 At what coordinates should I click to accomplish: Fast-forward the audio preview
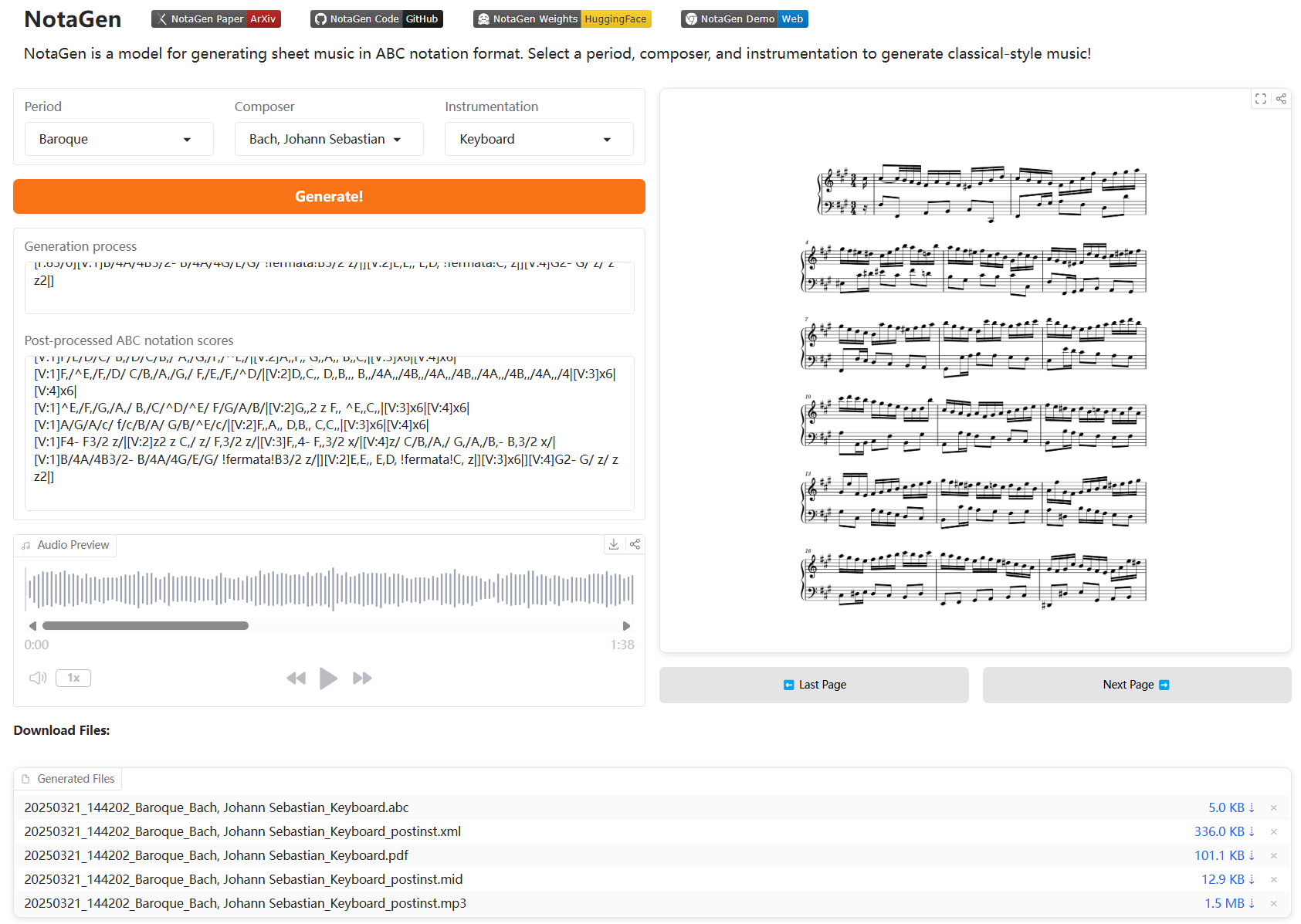[362, 678]
